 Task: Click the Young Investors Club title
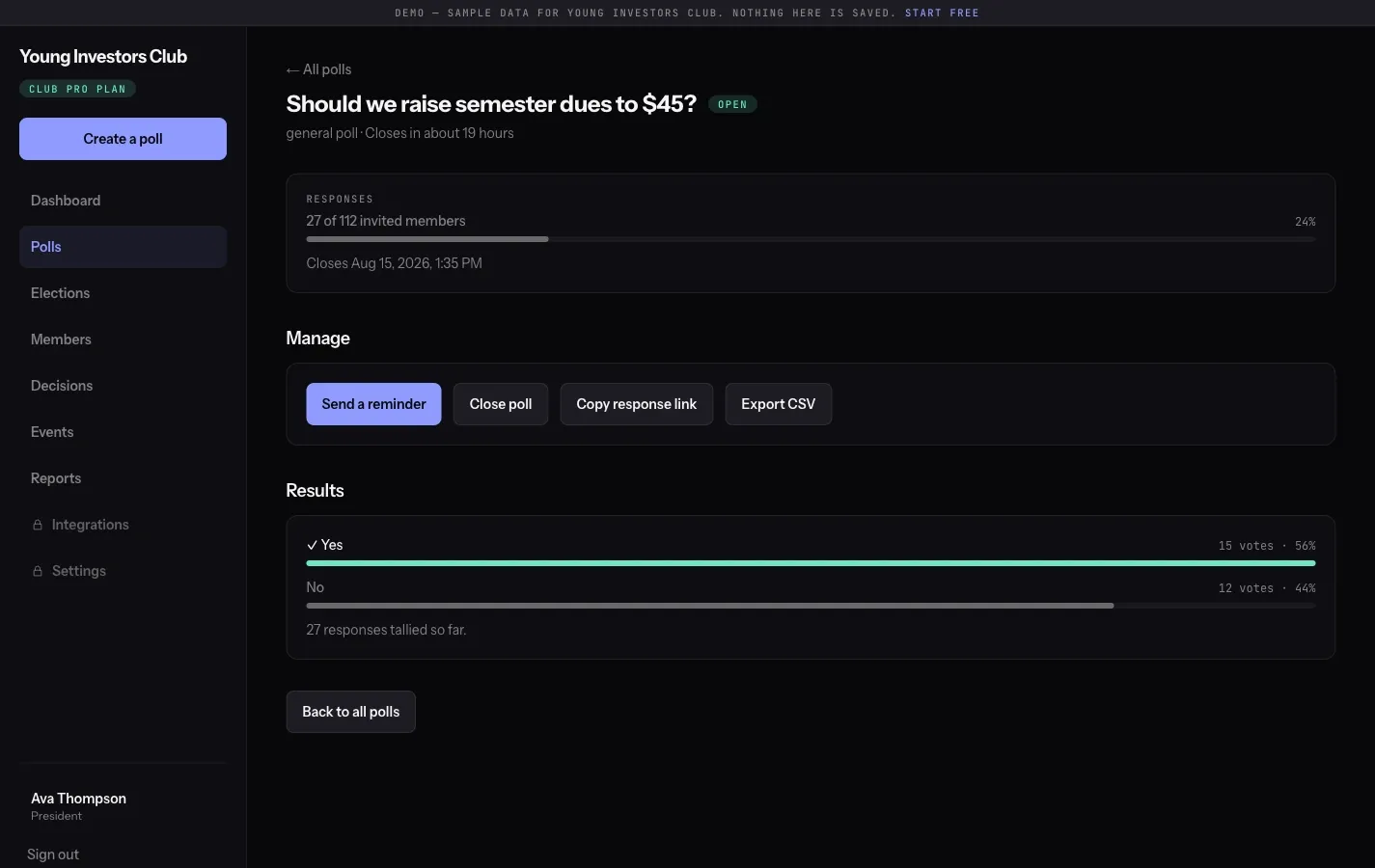(x=103, y=56)
